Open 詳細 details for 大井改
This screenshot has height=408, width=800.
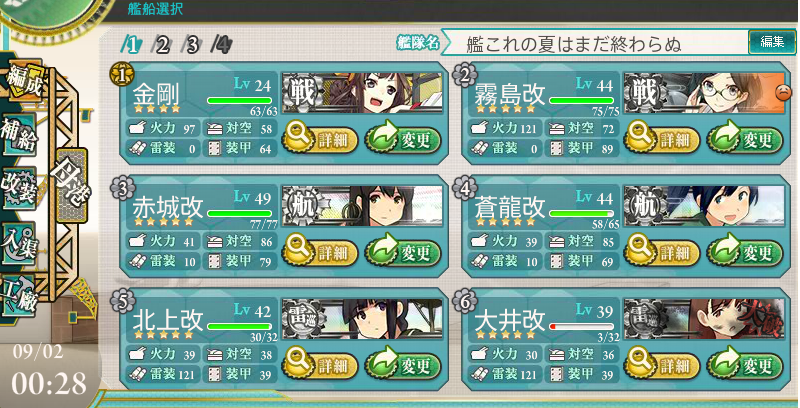[x=662, y=366]
